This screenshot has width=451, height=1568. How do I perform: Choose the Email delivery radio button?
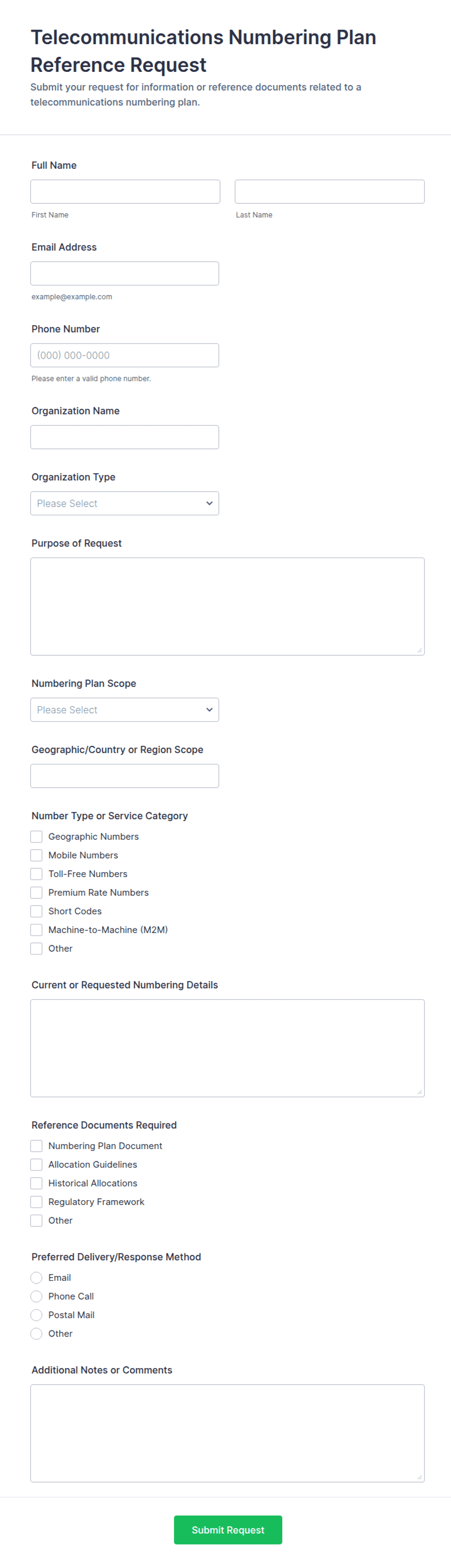tap(36, 1278)
